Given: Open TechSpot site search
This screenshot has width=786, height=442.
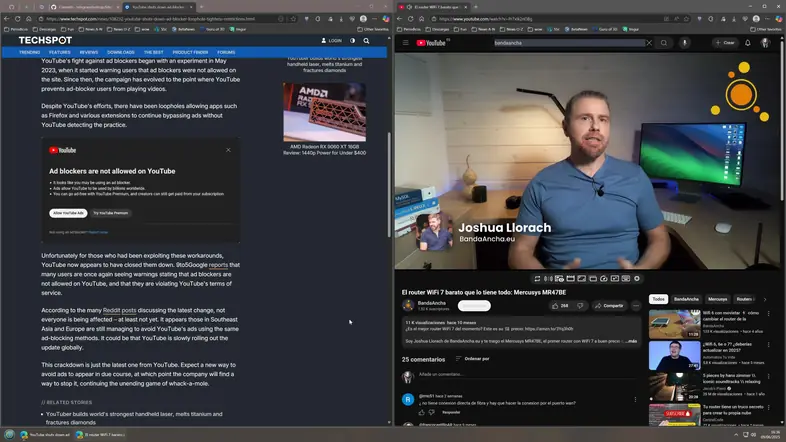Looking at the screenshot, I should point(366,41).
